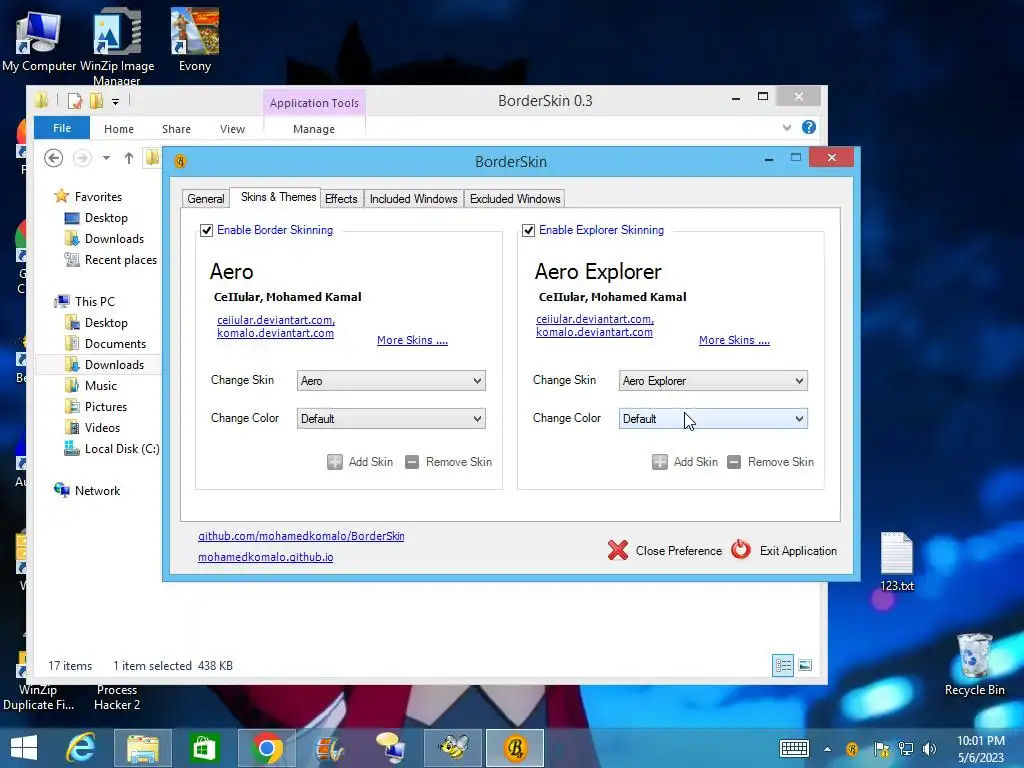This screenshot has width=1024, height=768.
Task: Select Documents under This PC
Action: (x=115, y=344)
